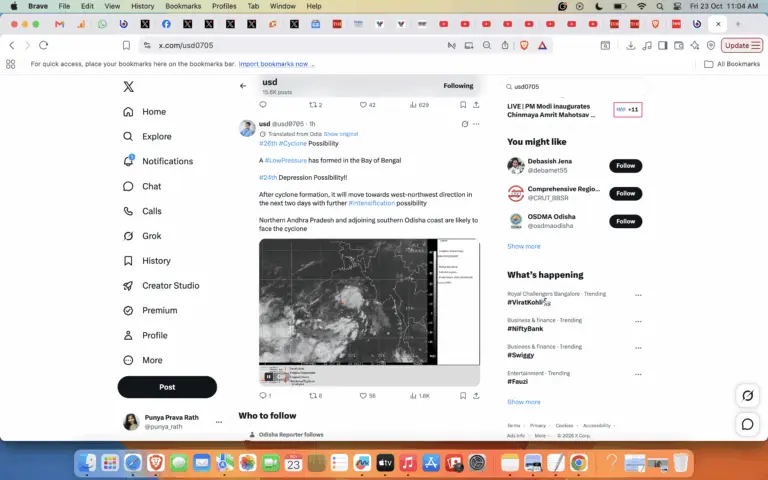Open account options beside Punya Prava Rath
Viewport: 768px width, 480px height.
(x=219, y=422)
